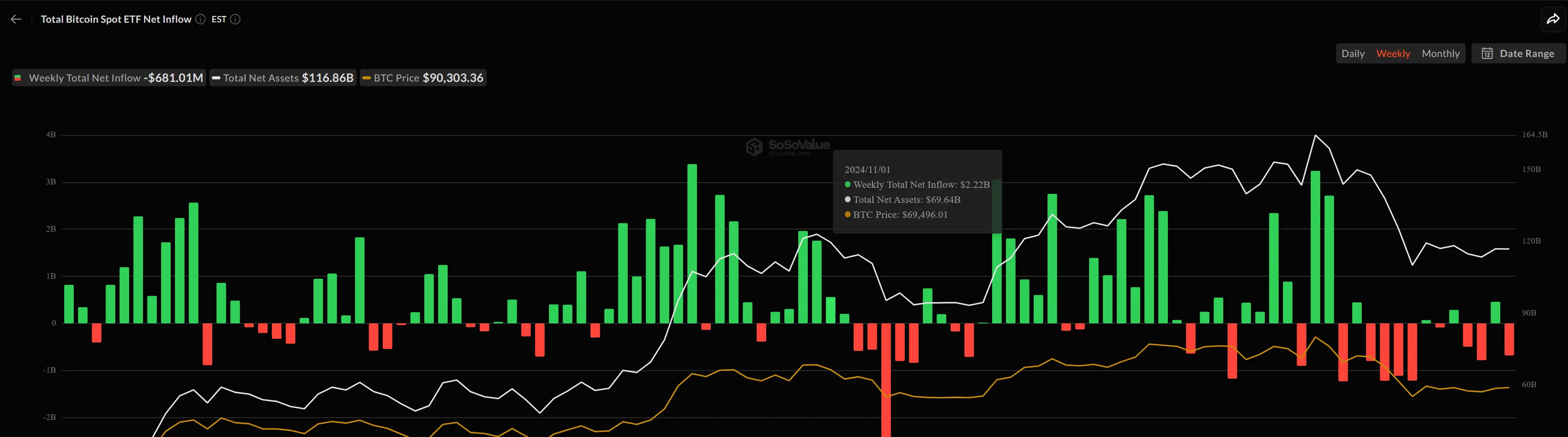1568x437 pixels.
Task: Click the 60B right axis label
Action: click(1529, 385)
